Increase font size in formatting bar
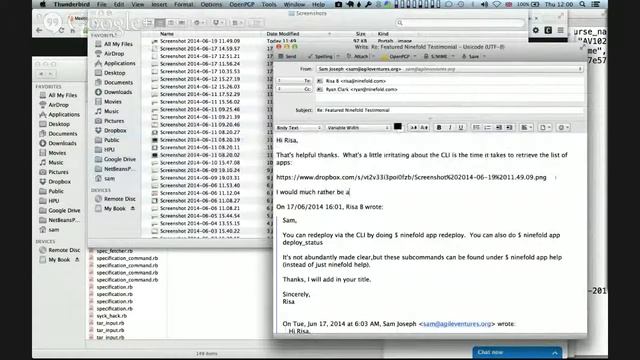 click(x=424, y=128)
